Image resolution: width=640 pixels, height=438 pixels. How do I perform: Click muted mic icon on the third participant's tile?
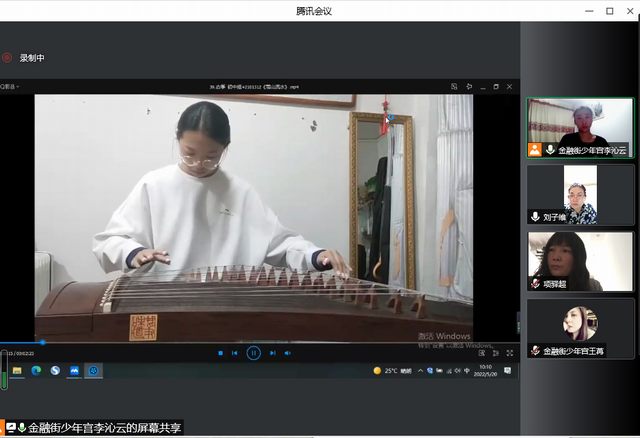click(535, 284)
